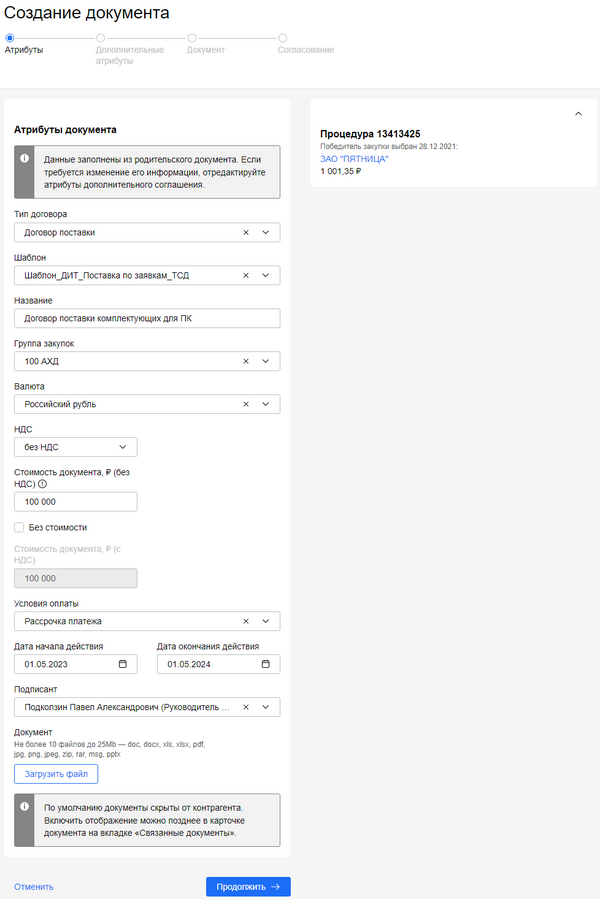The image size is (600, 899).
Task: Open the ЗАО "ПЯТНИЦА" link
Action: (x=354, y=159)
